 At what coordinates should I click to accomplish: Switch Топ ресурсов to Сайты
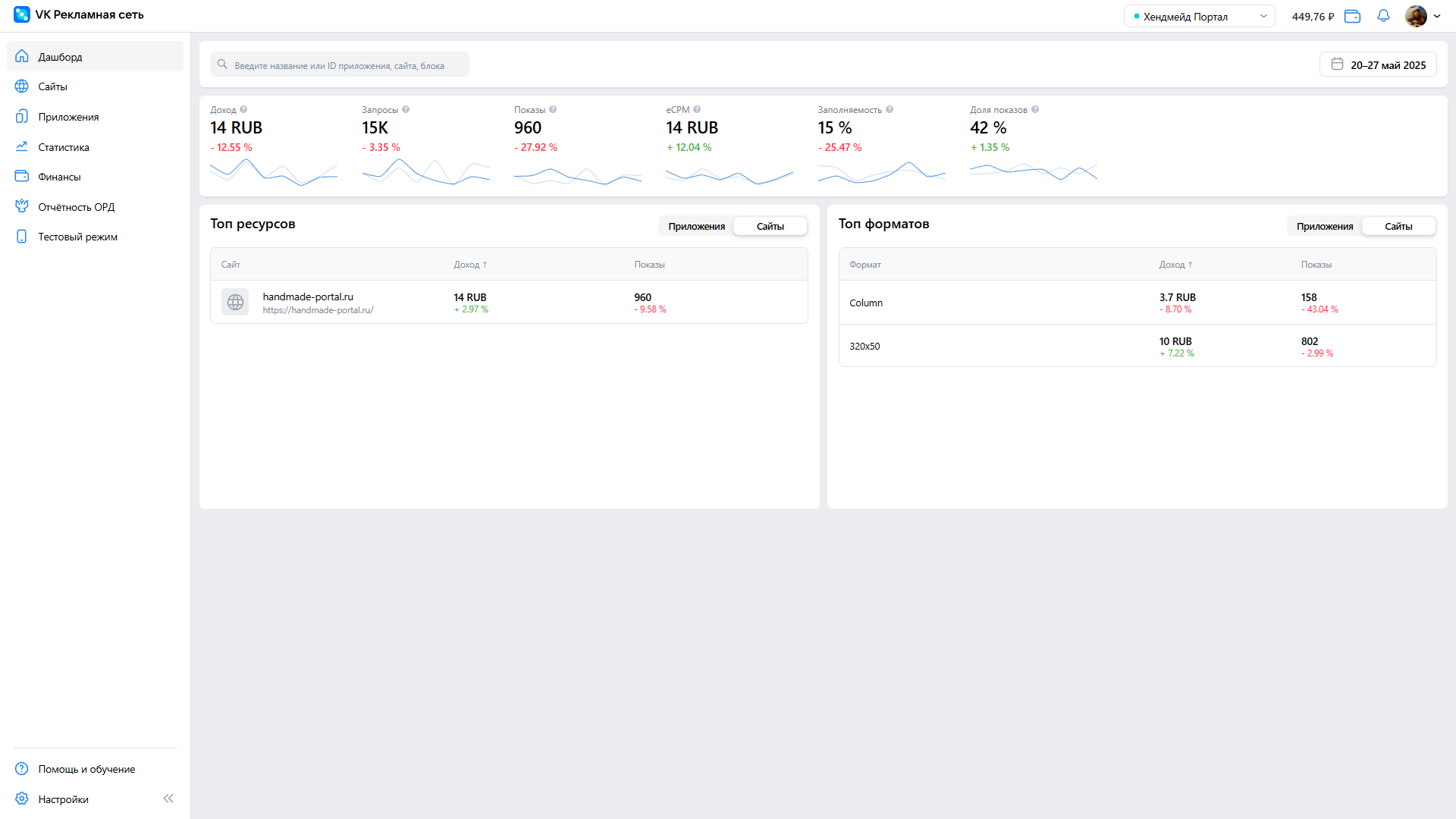tap(770, 226)
